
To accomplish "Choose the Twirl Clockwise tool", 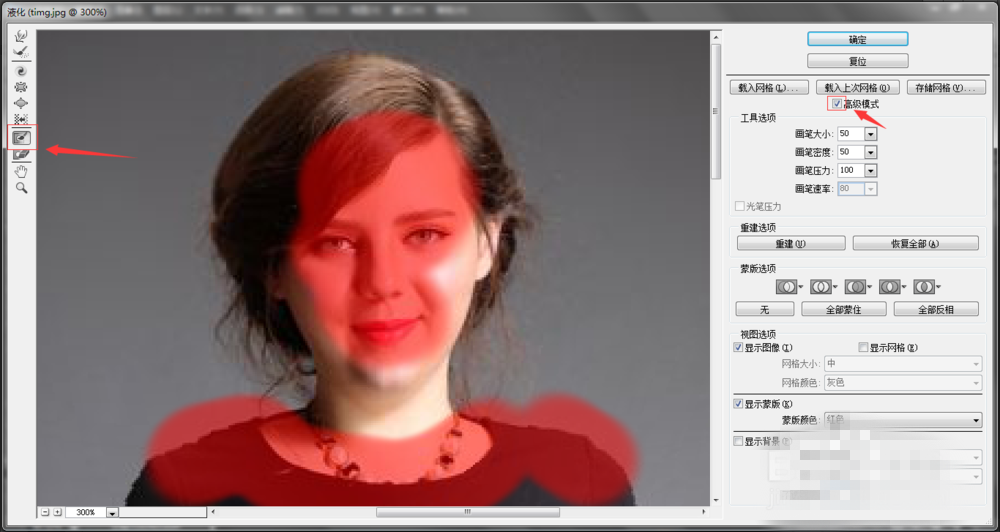I will click(x=20, y=71).
